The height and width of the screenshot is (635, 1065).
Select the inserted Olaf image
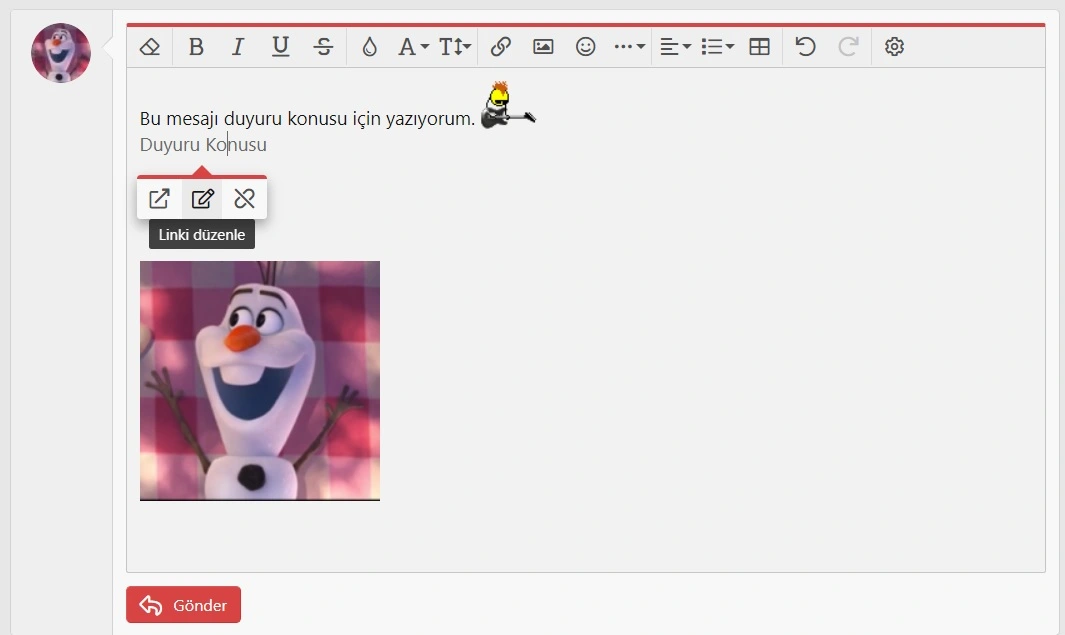point(260,381)
